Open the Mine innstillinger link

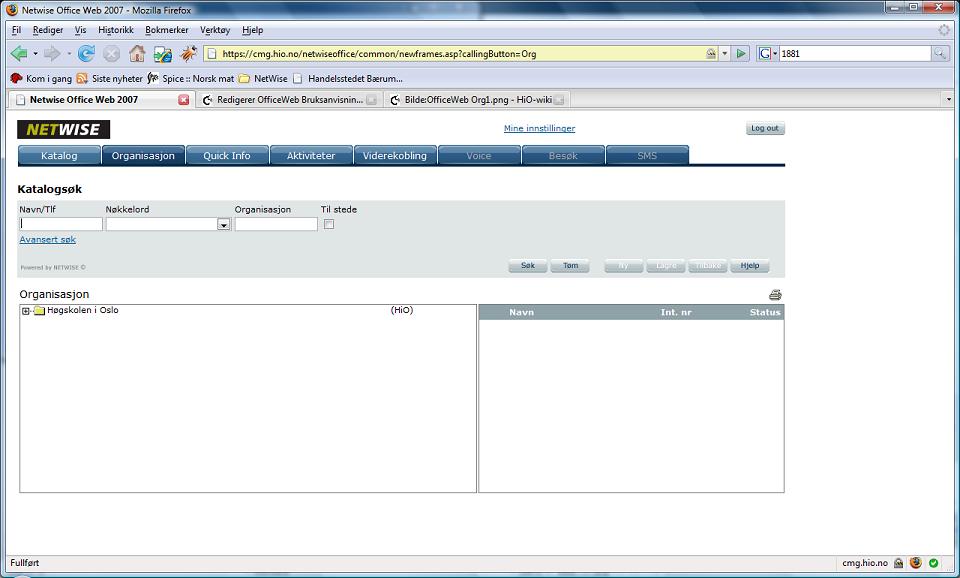pyautogui.click(x=539, y=129)
